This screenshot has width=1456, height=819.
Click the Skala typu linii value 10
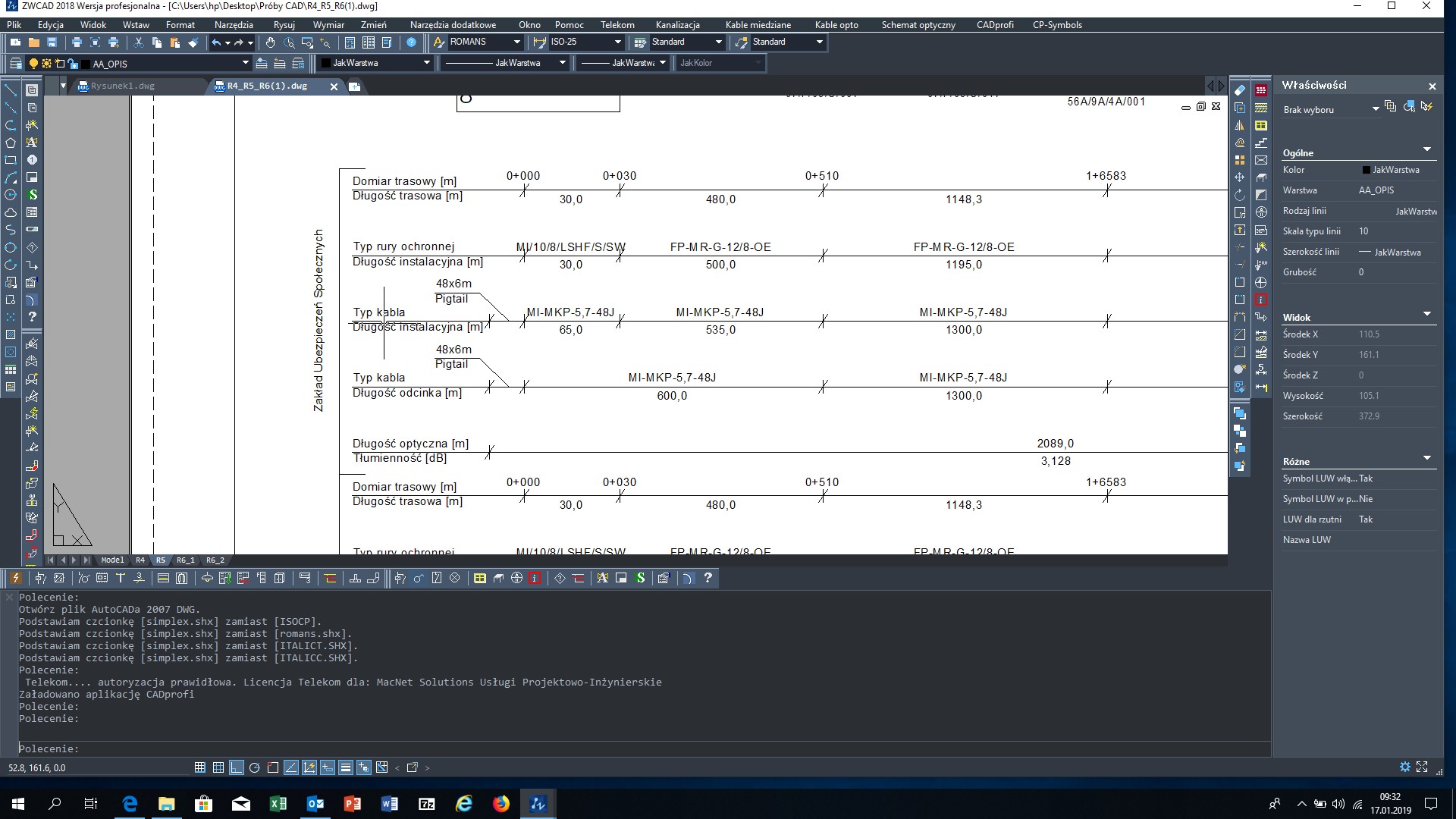(1363, 231)
